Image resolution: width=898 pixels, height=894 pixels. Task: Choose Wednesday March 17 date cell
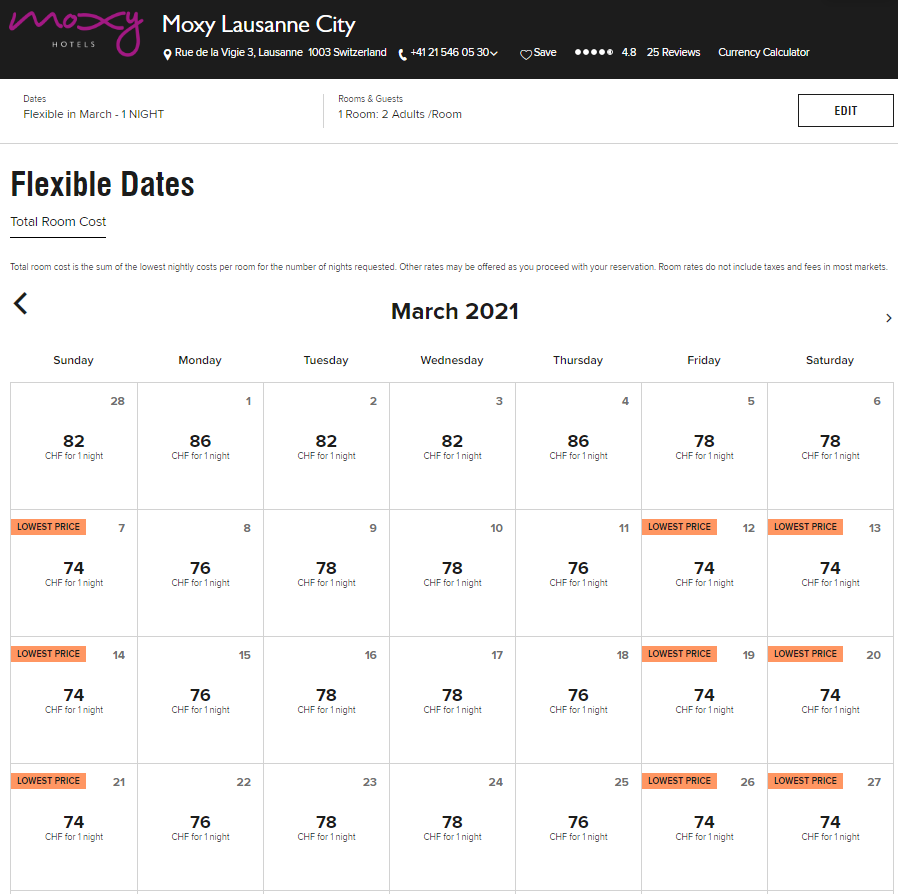pos(452,700)
